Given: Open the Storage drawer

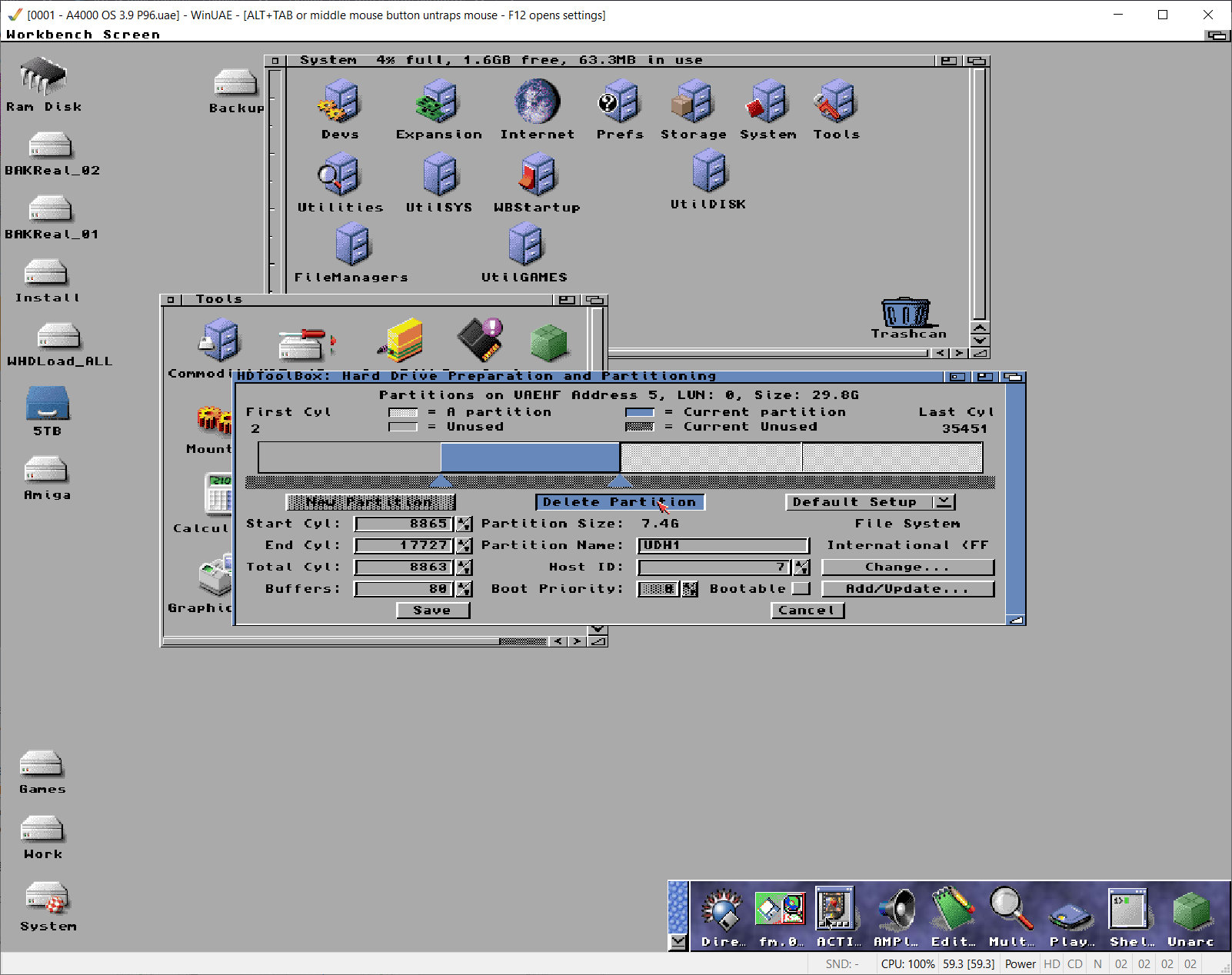Looking at the screenshot, I should click(x=693, y=101).
